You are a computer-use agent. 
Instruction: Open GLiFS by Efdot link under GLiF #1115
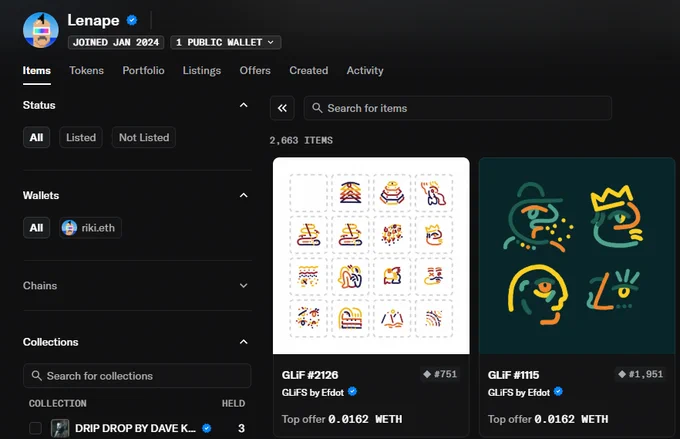point(519,393)
